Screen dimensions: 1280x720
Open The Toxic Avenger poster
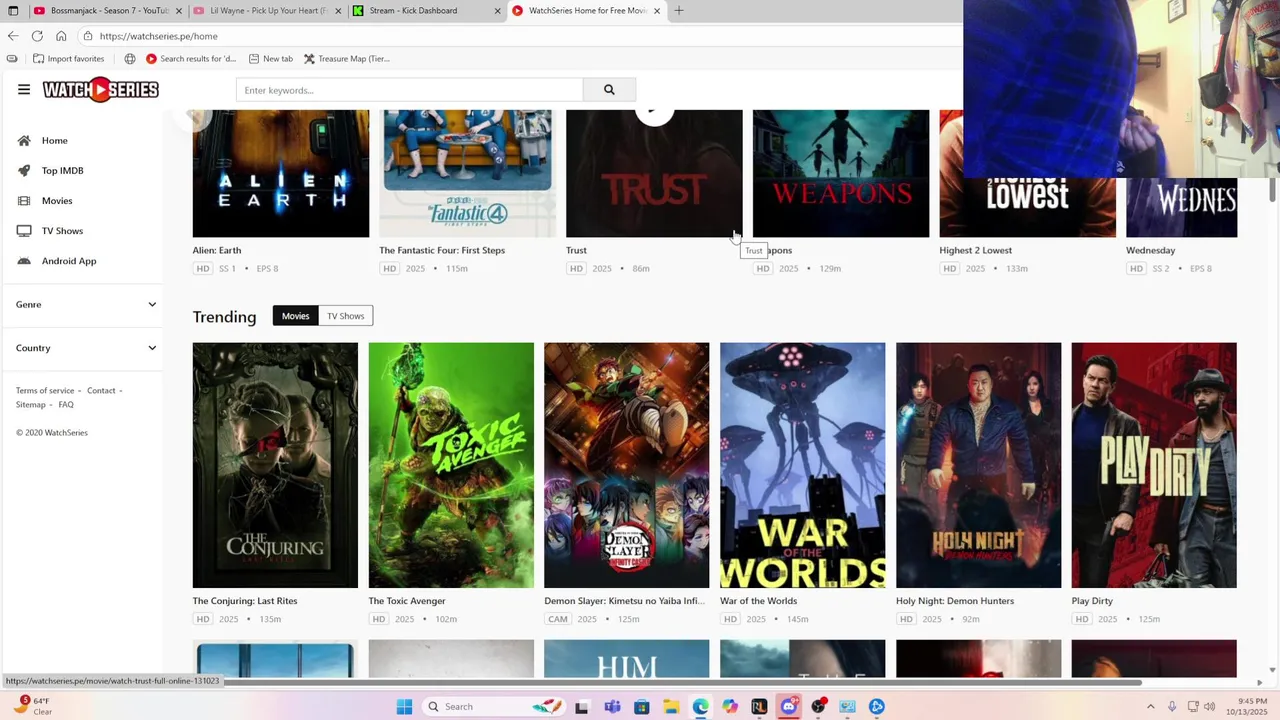(451, 465)
